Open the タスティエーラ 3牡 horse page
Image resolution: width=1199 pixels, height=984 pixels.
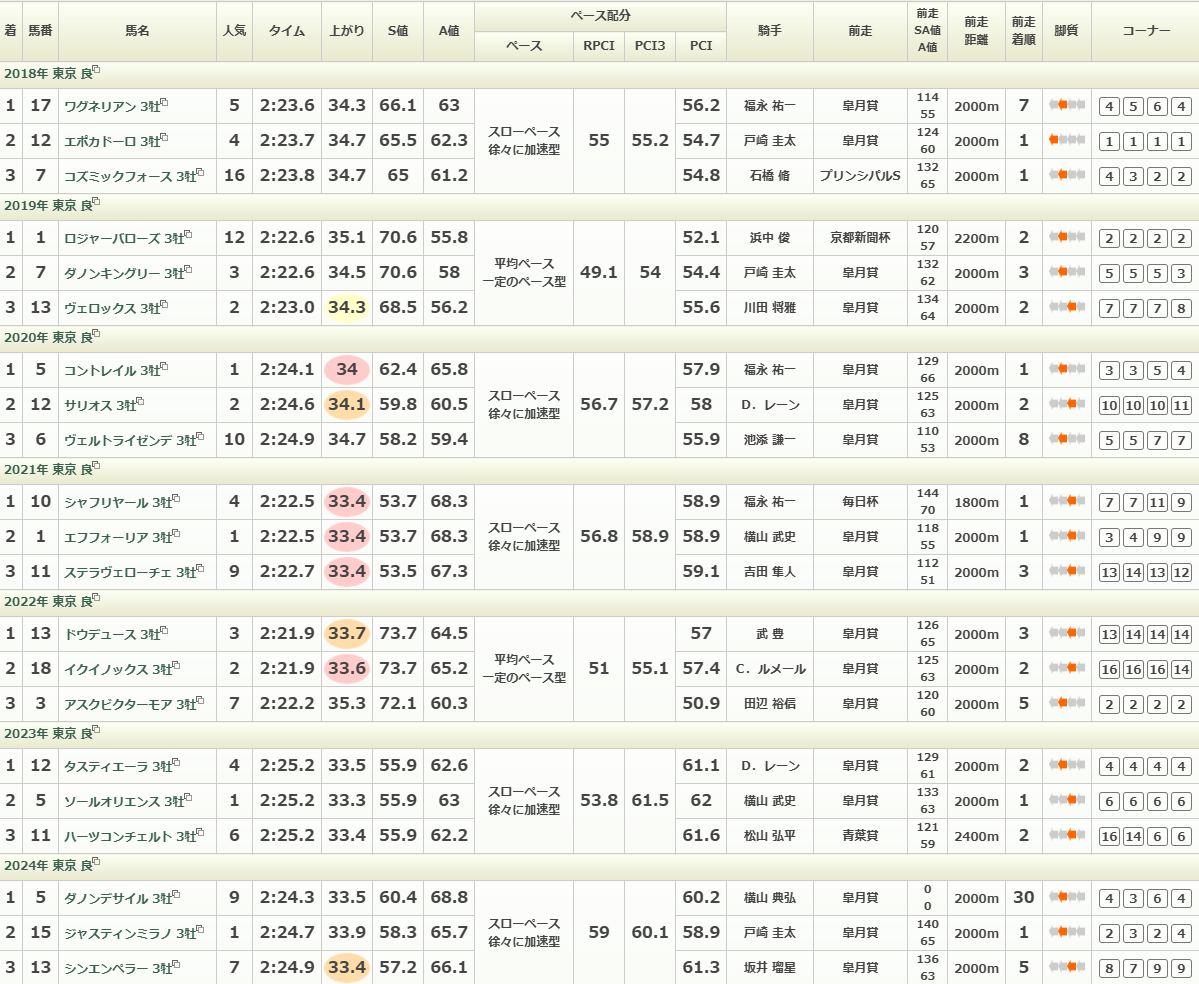click(116, 766)
